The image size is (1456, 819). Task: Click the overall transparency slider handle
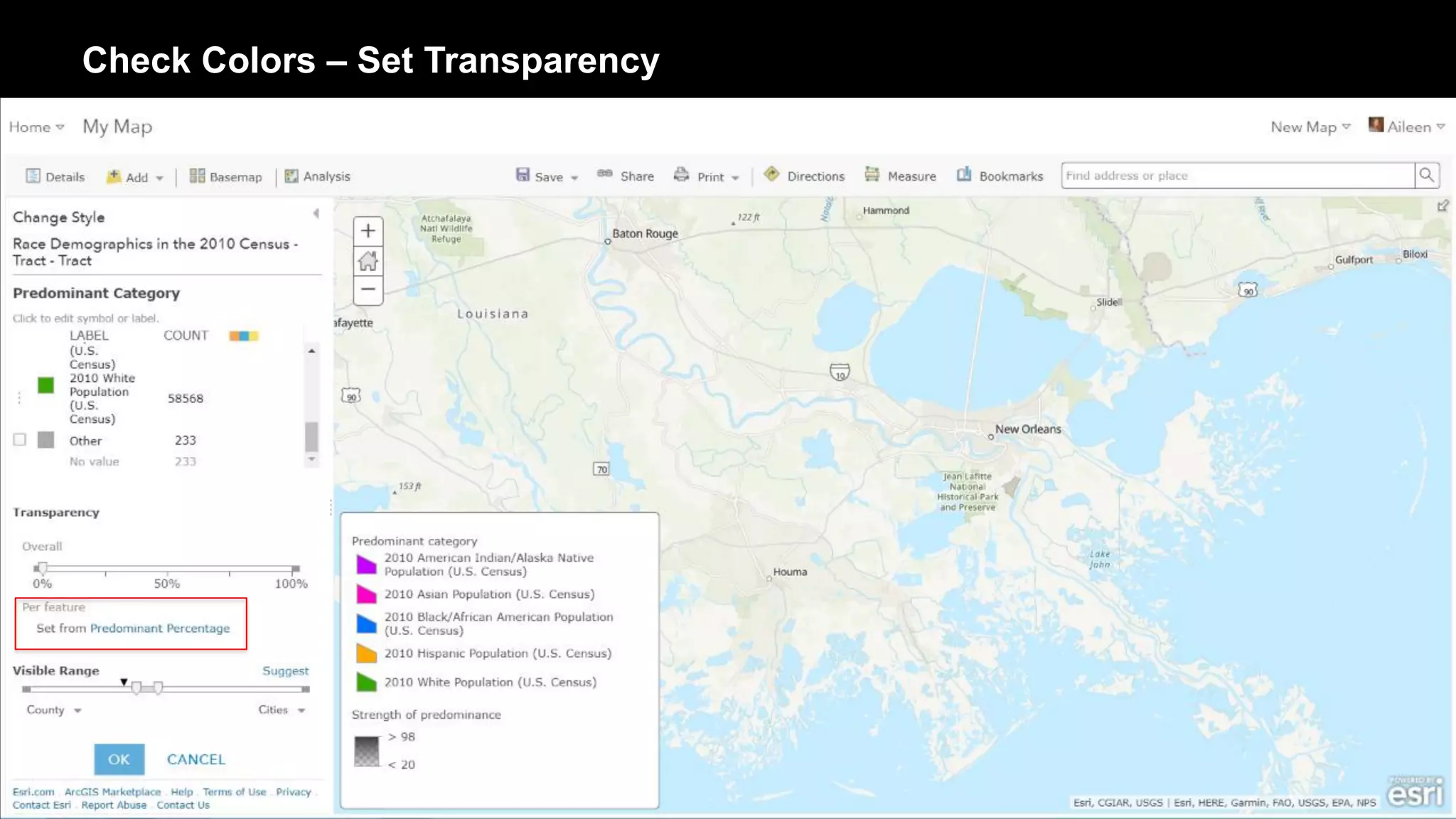pyautogui.click(x=43, y=568)
